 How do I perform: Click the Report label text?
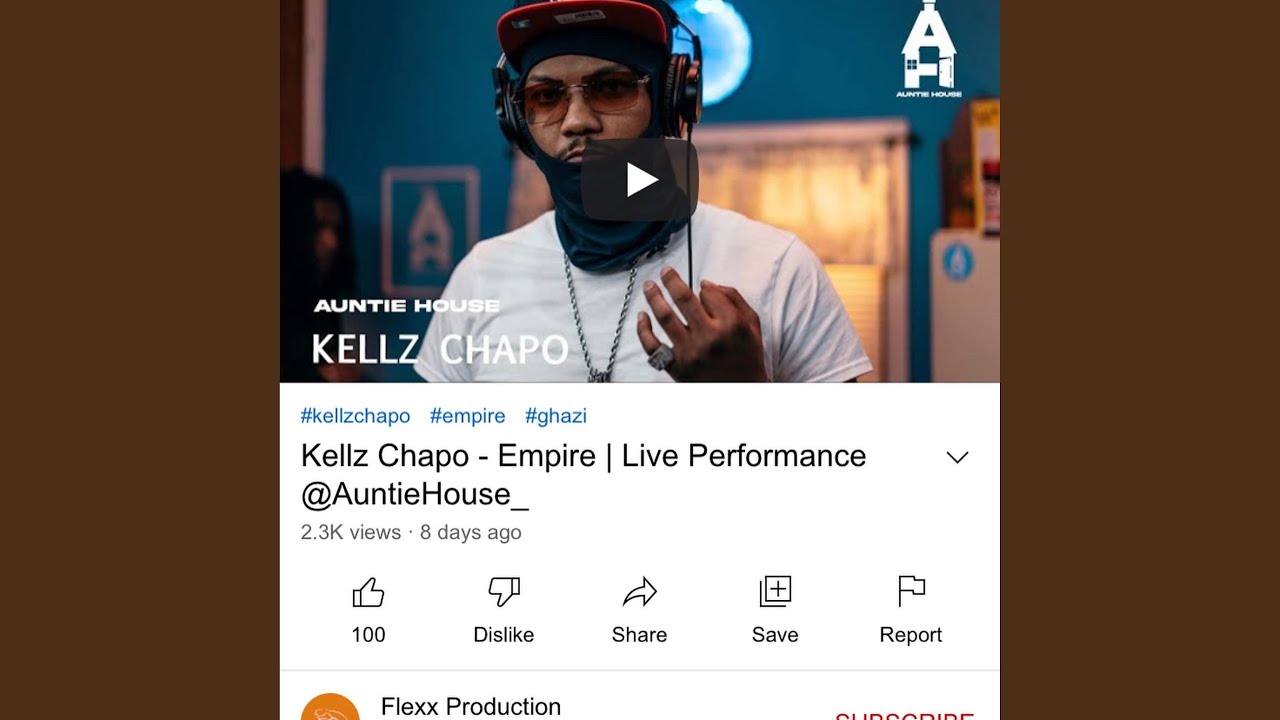tap(911, 635)
